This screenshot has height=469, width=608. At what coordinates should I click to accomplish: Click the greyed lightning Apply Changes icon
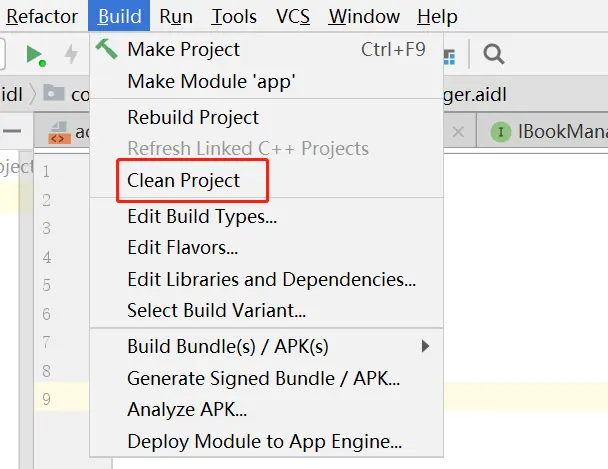point(71,54)
